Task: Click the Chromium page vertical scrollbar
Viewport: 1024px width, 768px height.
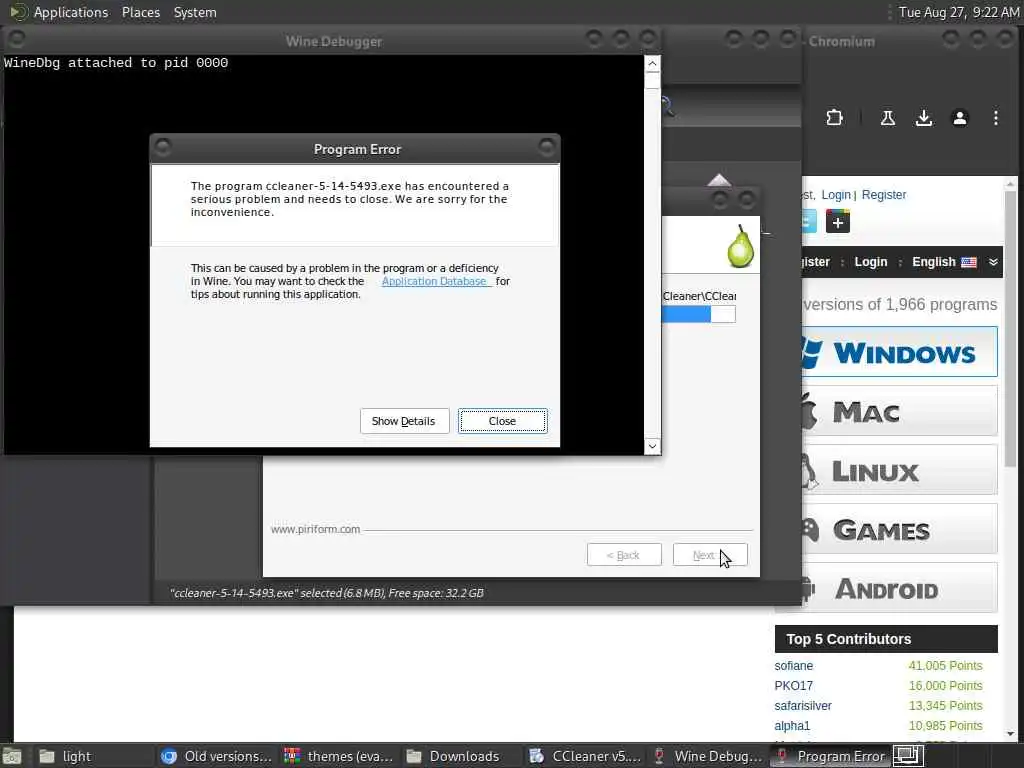Action: (x=1010, y=330)
